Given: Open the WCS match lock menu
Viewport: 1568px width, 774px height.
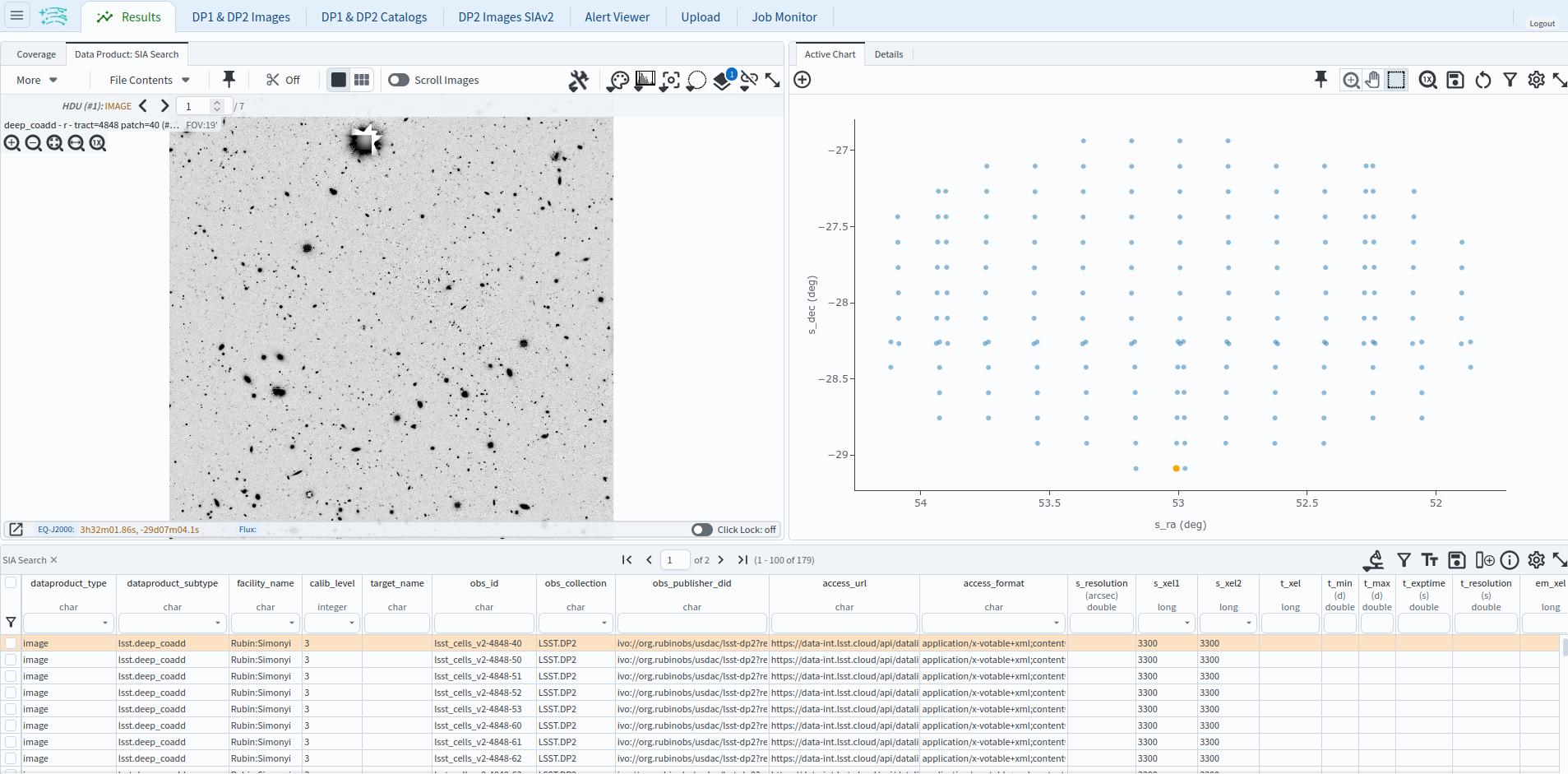Looking at the screenshot, I should (749, 81).
